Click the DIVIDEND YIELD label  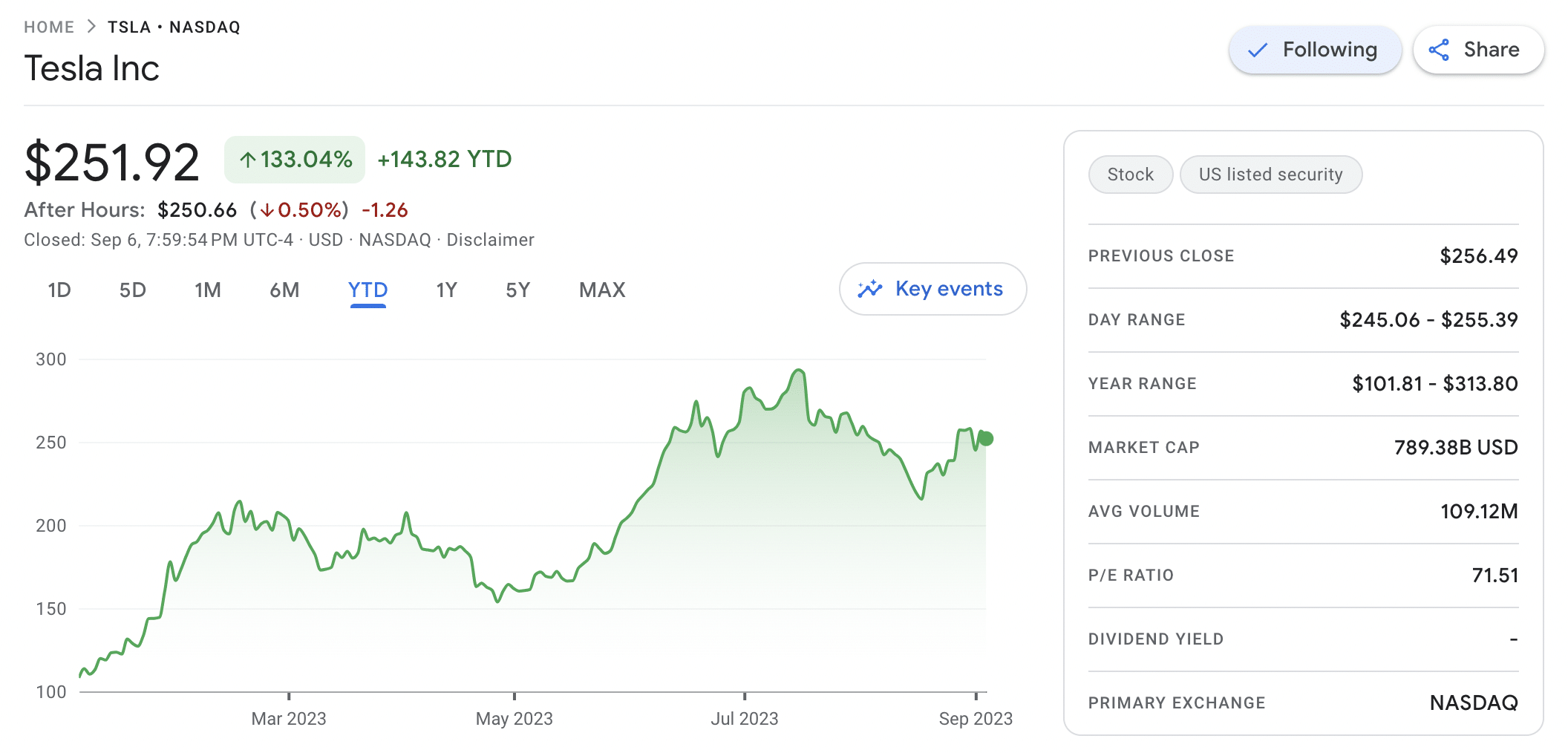pyautogui.click(x=1156, y=639)
